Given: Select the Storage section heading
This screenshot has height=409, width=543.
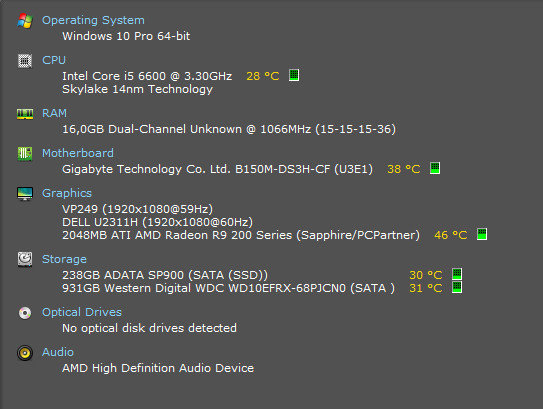Looking at the screenshot, I should (x=64, y=259).
